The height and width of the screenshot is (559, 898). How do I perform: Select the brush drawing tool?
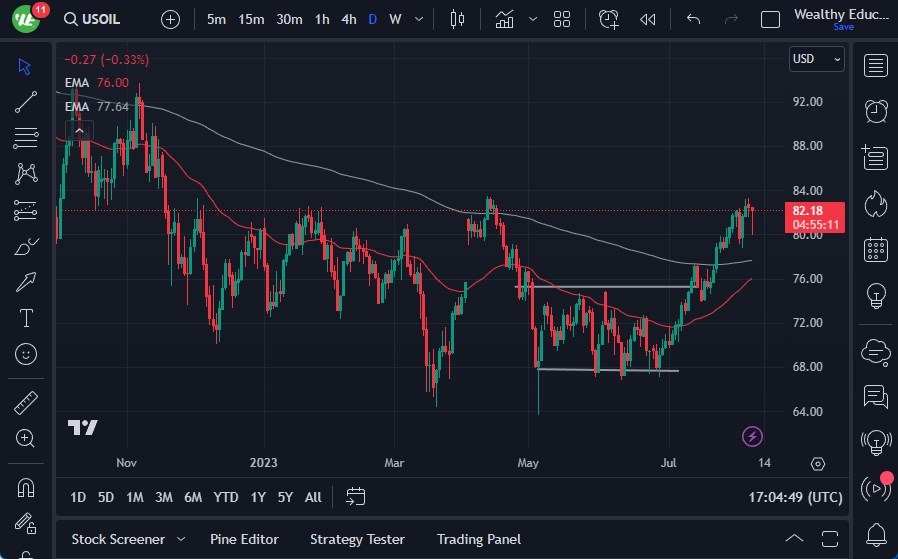(26, 246)
